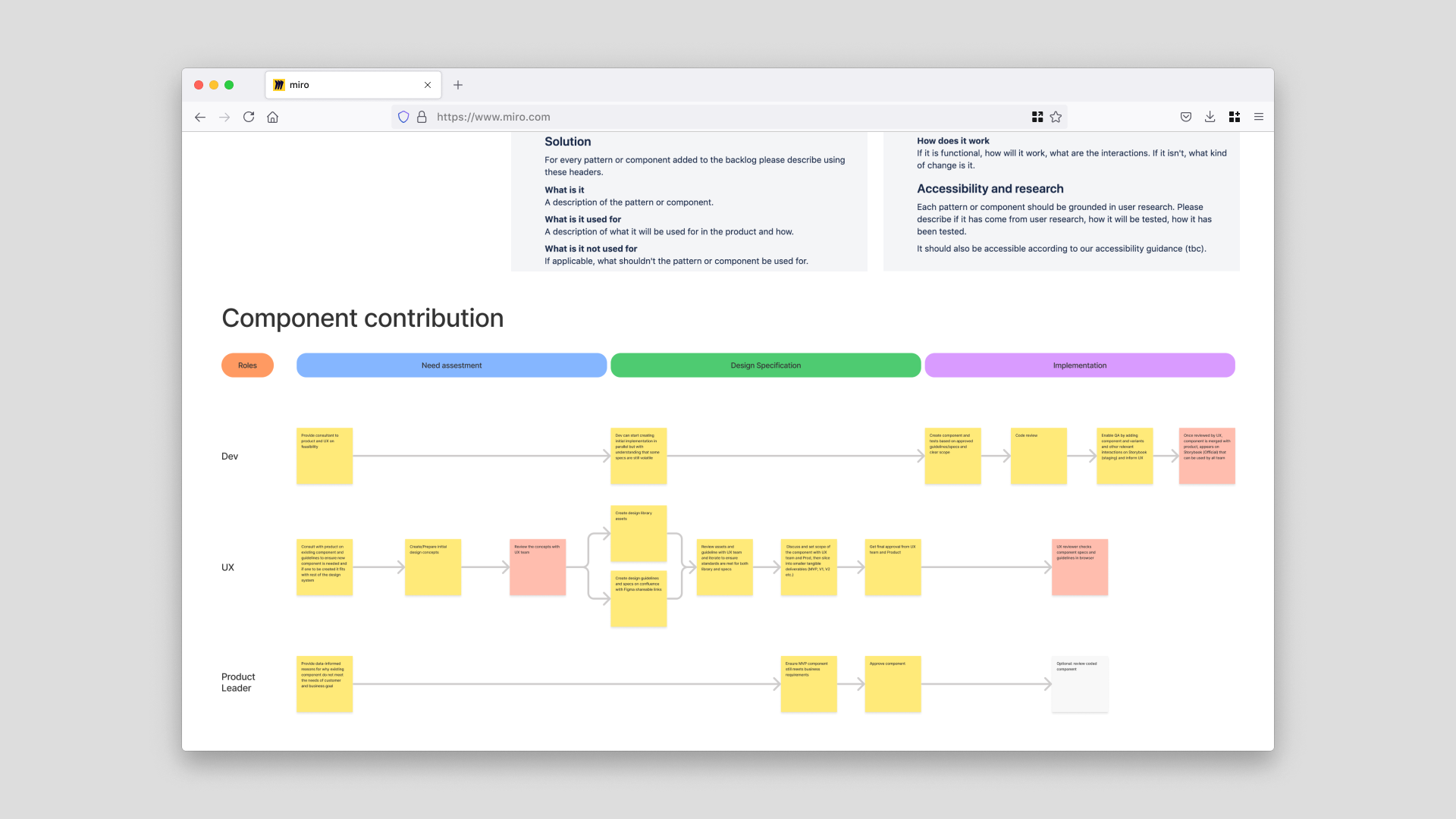This screenshot has width=1456, height=819.
Task: Open the extensions grid icon in toolbar
Action: point(1235,117)
